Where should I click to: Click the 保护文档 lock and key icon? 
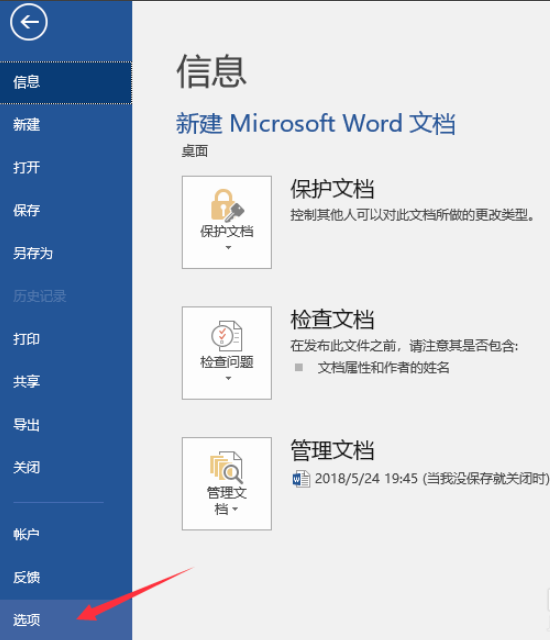click(227, 205)
